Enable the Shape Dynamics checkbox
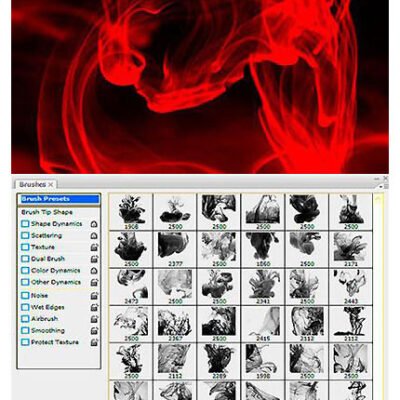 (x=25, y=224)
